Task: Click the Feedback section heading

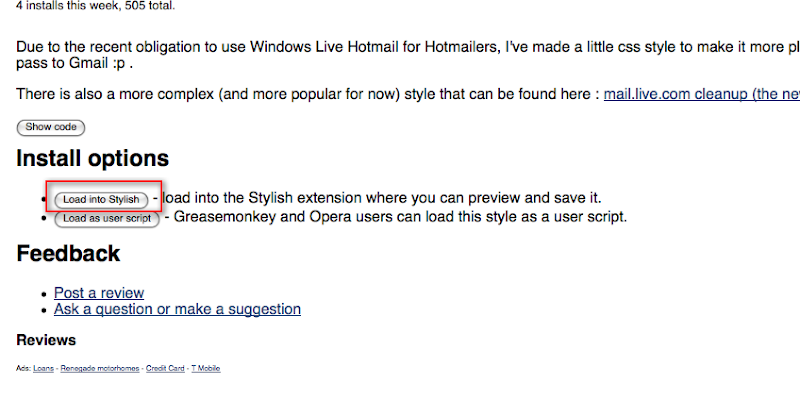Action: tap(68, 254)
